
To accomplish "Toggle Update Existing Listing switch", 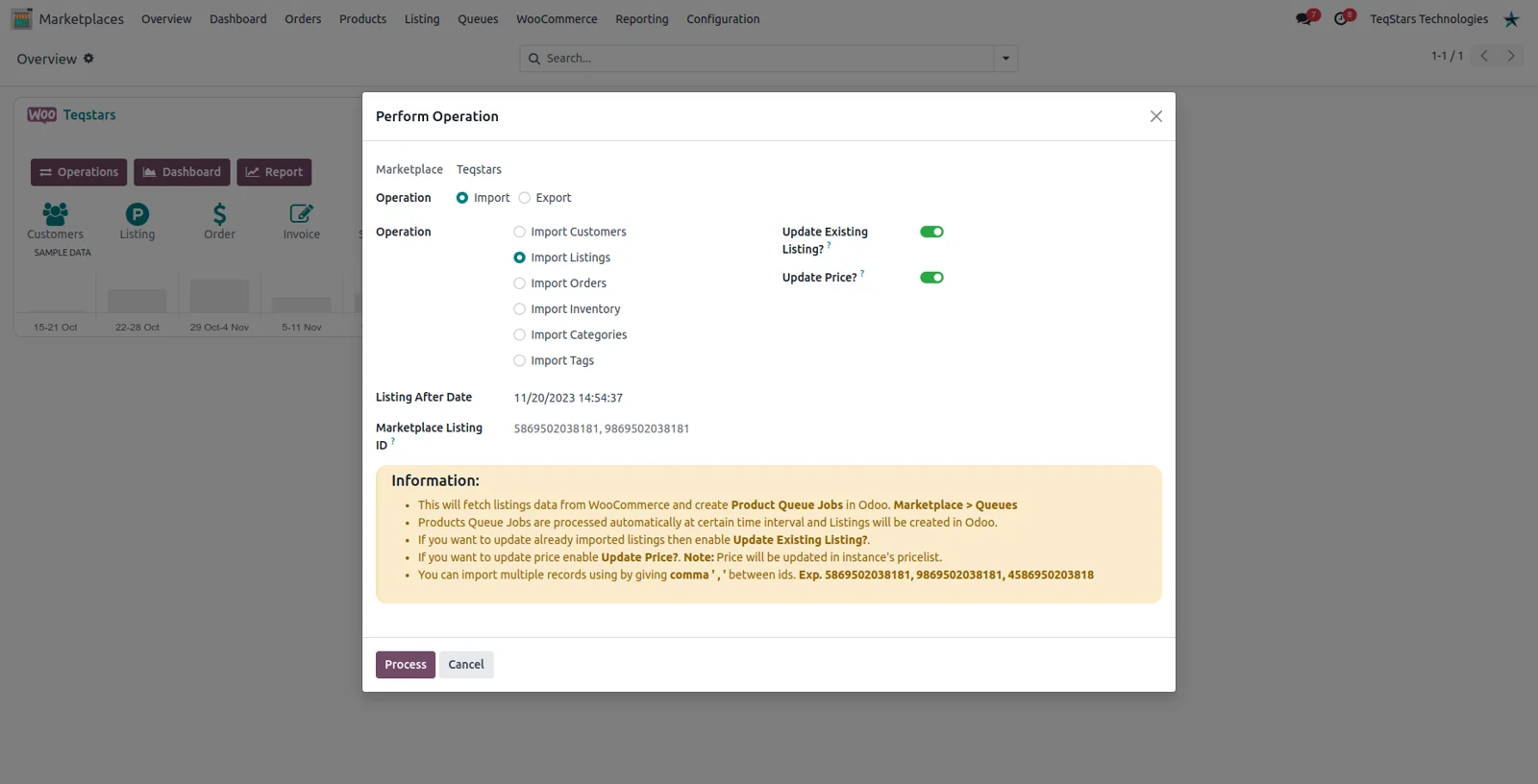I will pyautogui.click(x=931, y=232).
